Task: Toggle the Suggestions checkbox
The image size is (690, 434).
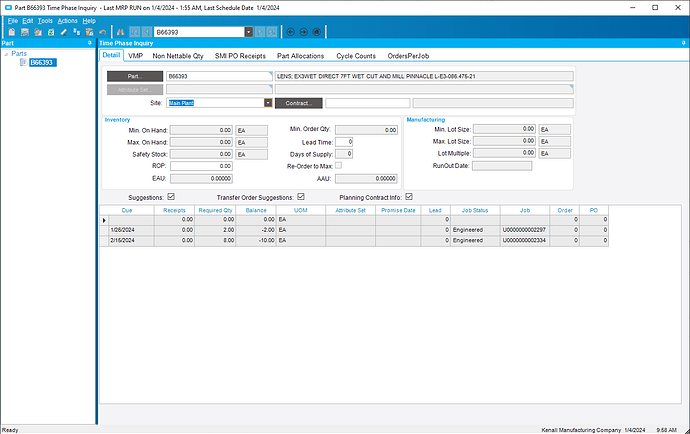Action: [x=171, y=197]
